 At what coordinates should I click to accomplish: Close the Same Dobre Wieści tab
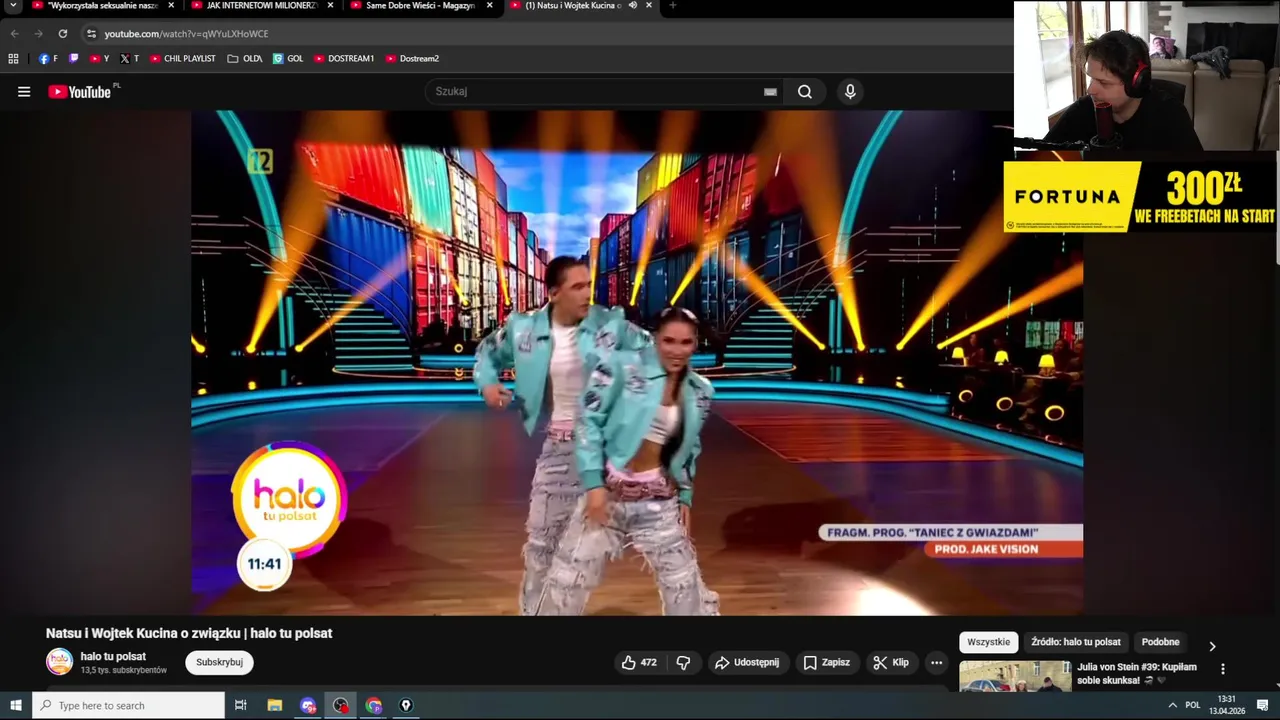(x=489, y=5)
